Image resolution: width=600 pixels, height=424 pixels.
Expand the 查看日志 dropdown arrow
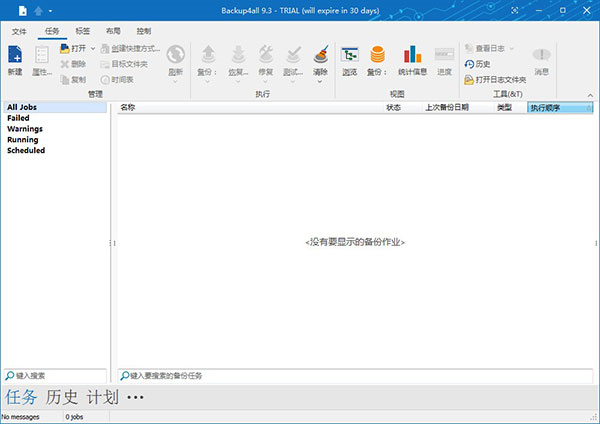[x=511, y=48]
